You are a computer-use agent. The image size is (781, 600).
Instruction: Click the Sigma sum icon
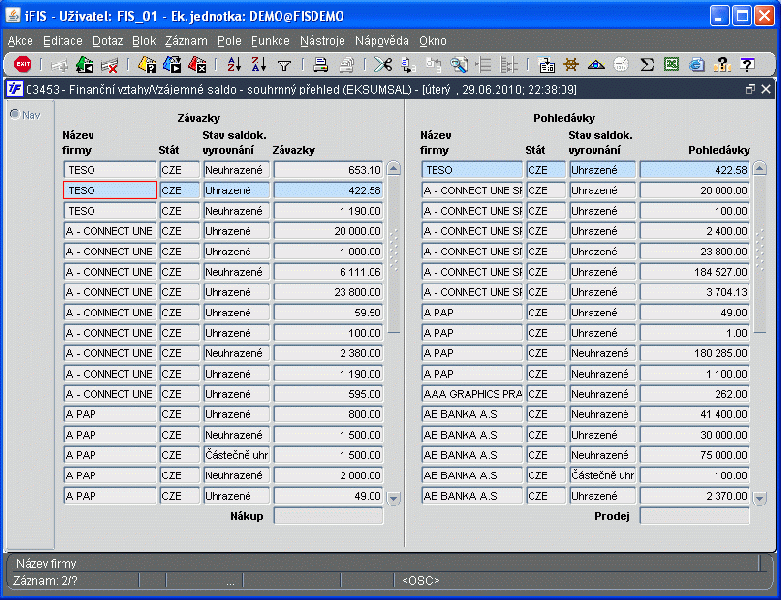647,64
